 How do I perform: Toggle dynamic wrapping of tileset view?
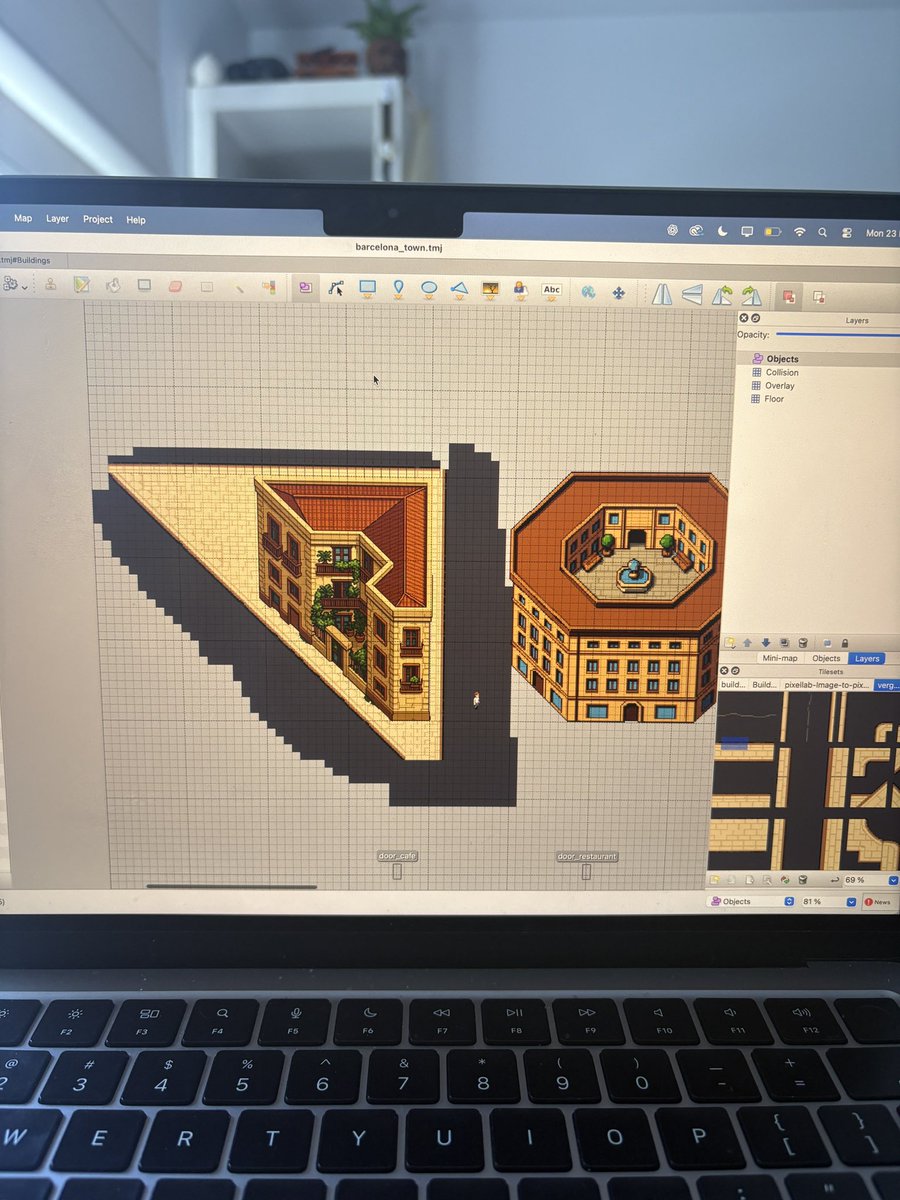[834, 880]
